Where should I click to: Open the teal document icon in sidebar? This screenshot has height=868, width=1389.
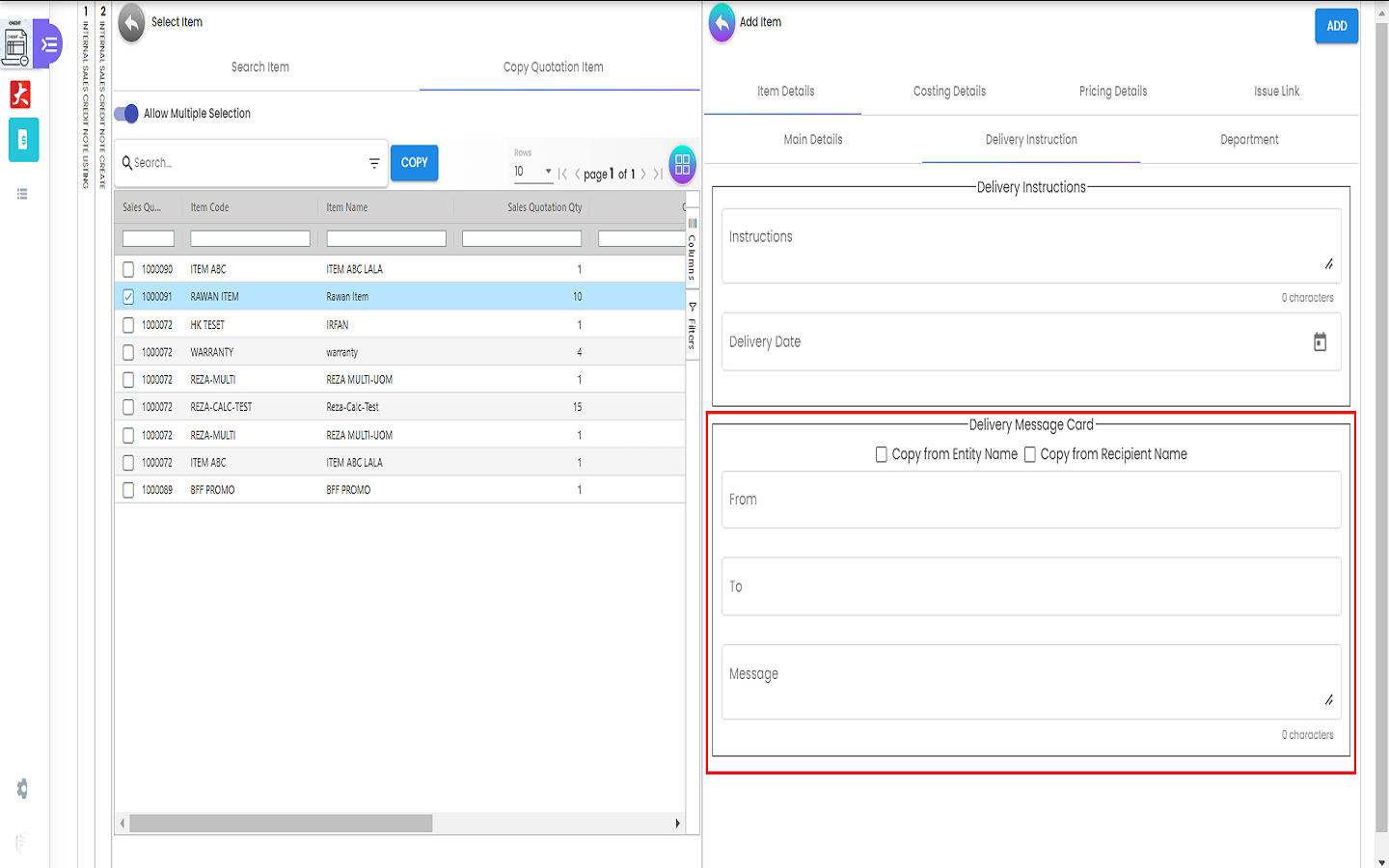[23, 141]
